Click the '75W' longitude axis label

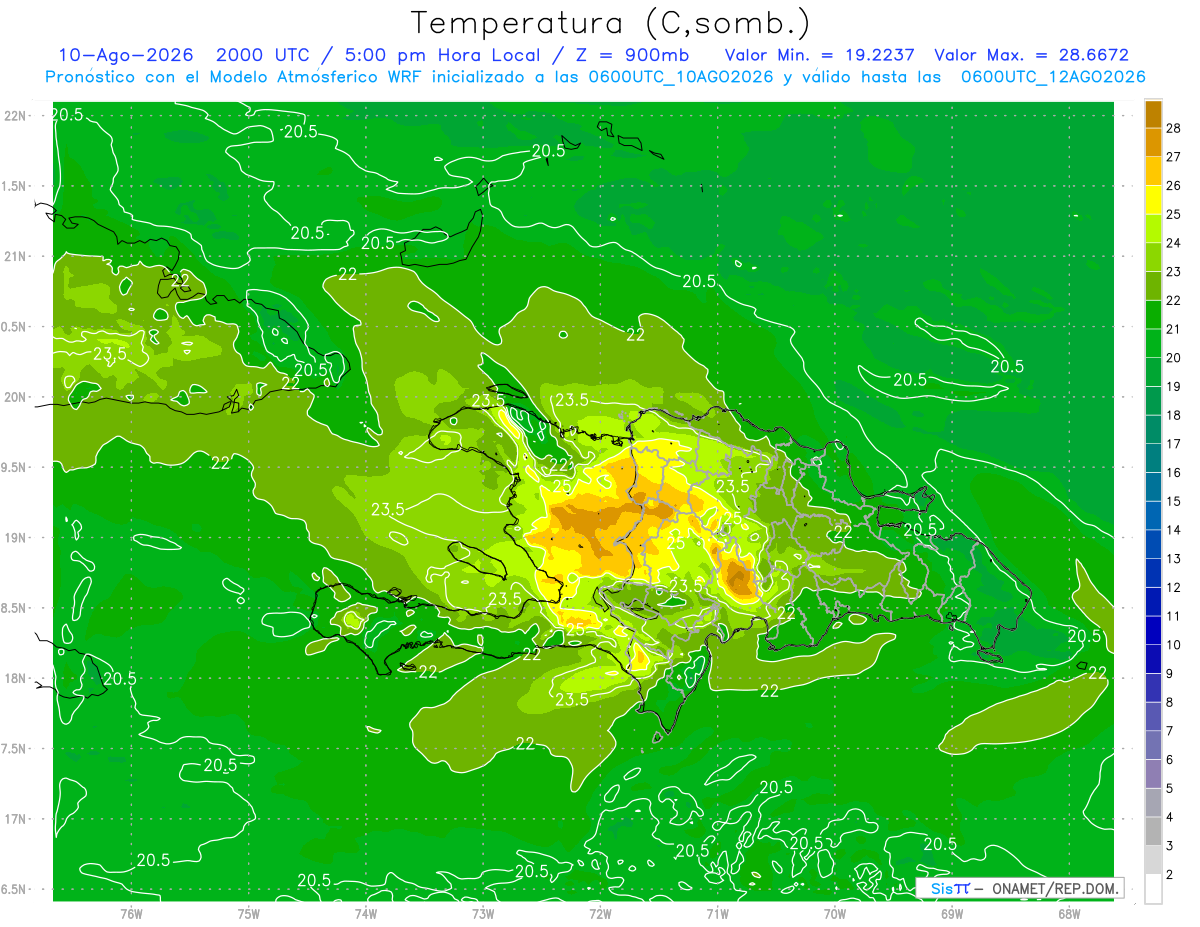[249, 913]
